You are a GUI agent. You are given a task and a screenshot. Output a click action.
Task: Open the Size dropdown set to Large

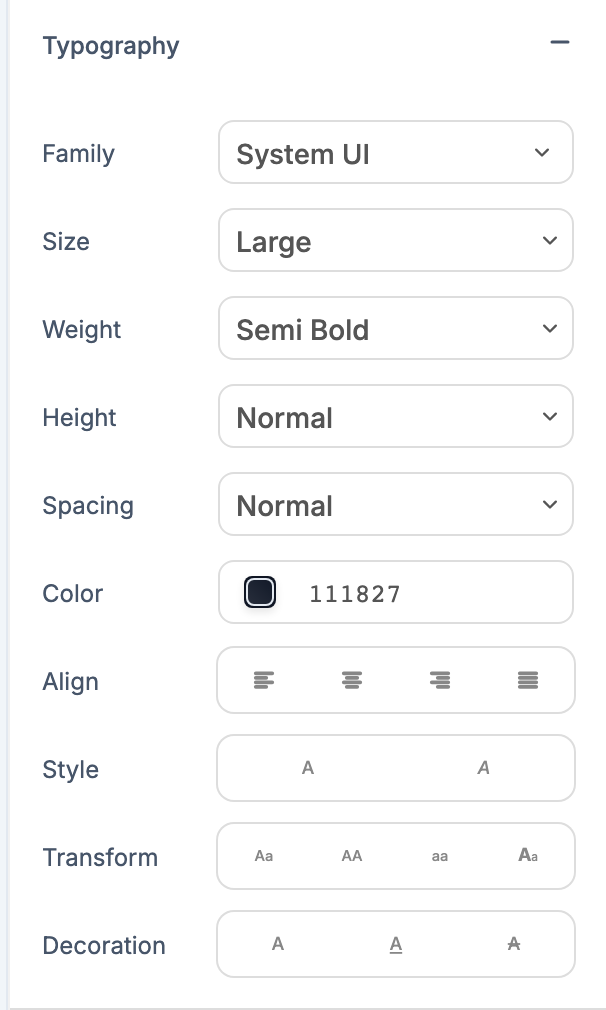click(395, 241)
